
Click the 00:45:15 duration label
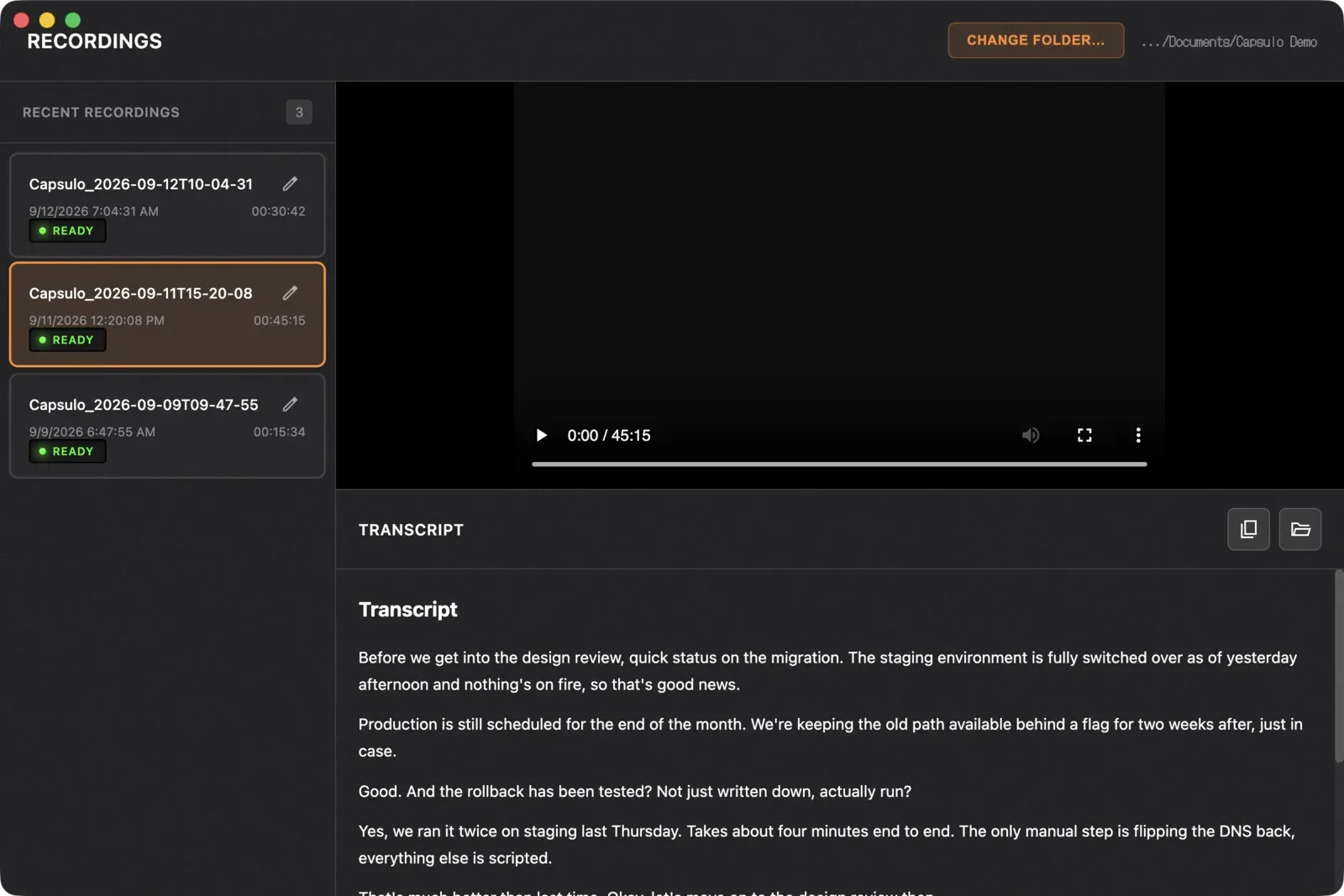[x=280, y=321]
